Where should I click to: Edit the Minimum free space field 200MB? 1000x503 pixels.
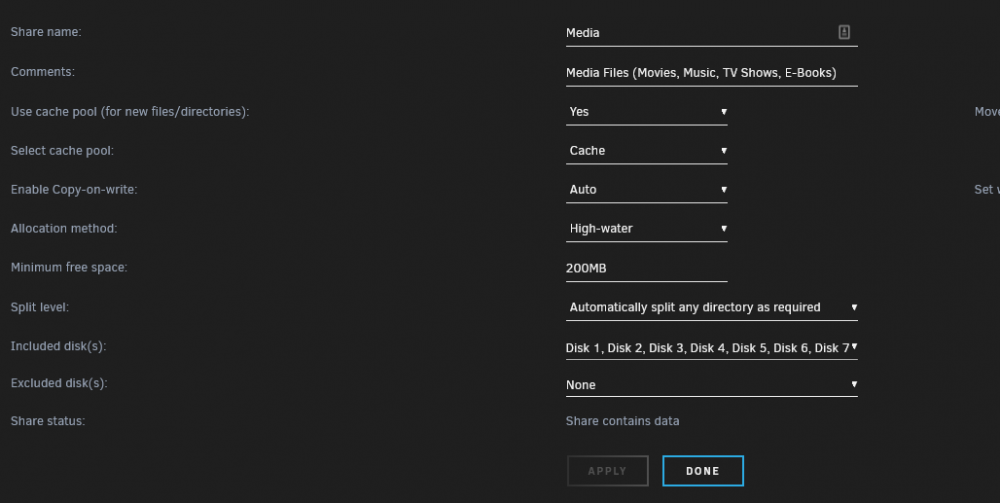(646, 268)
